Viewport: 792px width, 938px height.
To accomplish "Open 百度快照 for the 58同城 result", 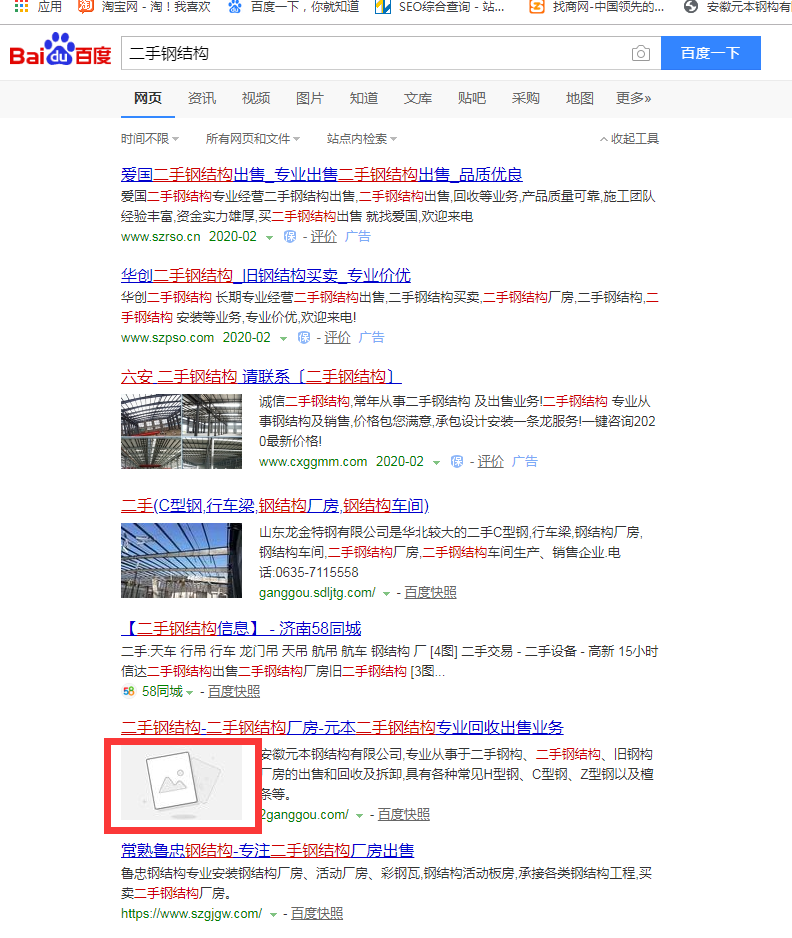I will pos(234,692).
